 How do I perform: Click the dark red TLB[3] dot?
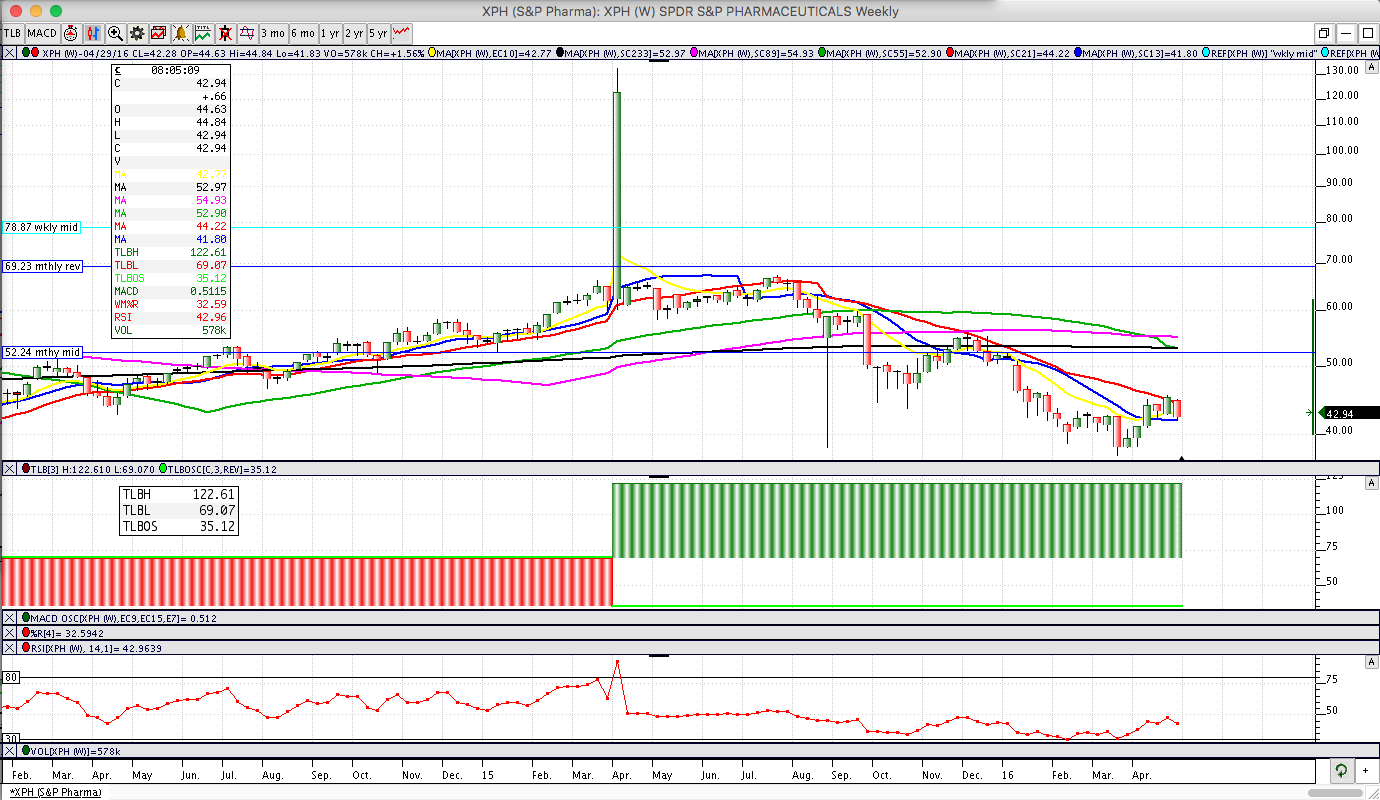(x=26, y=468)
